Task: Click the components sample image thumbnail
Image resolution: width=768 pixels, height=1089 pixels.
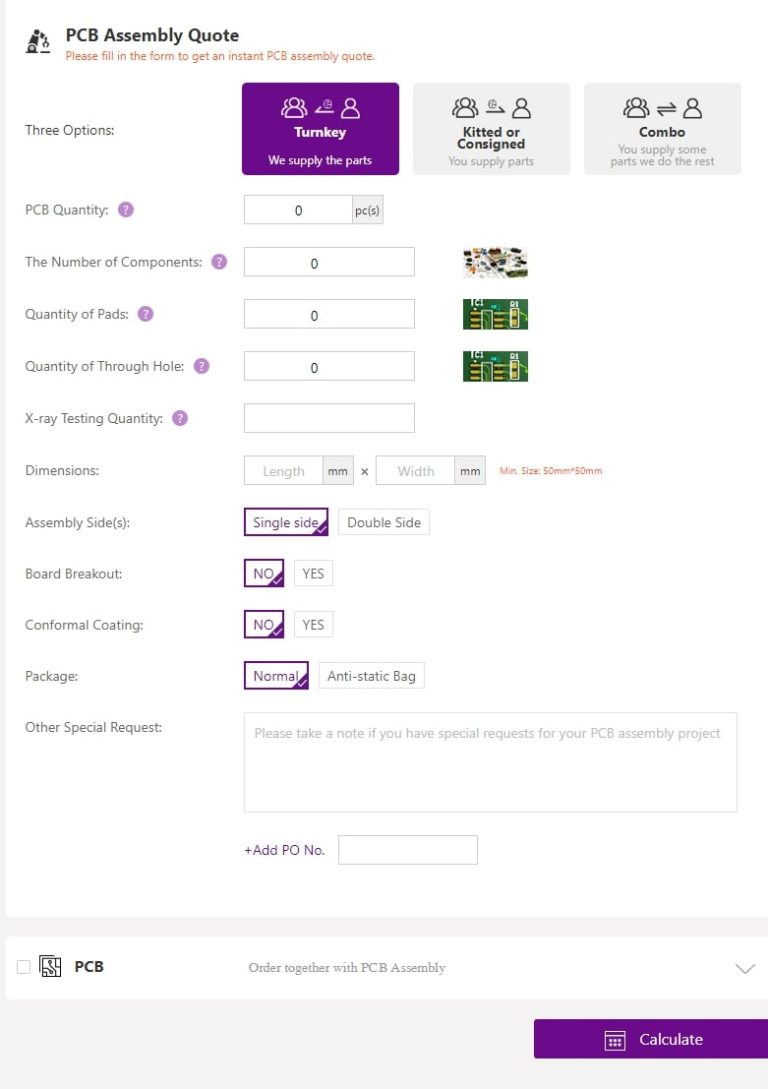Action: point(495,262)
